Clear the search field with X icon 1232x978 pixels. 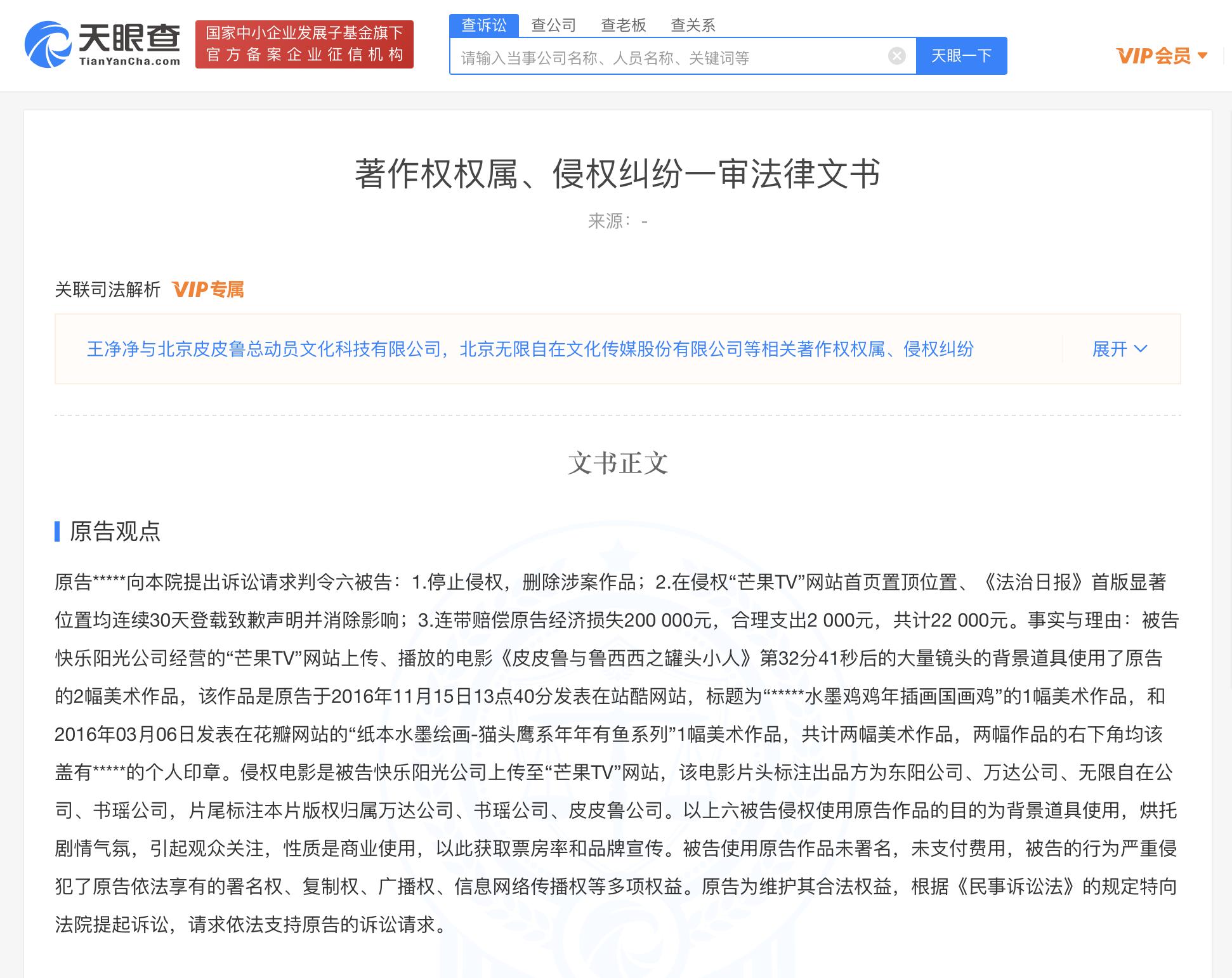(x=896, y=56)
